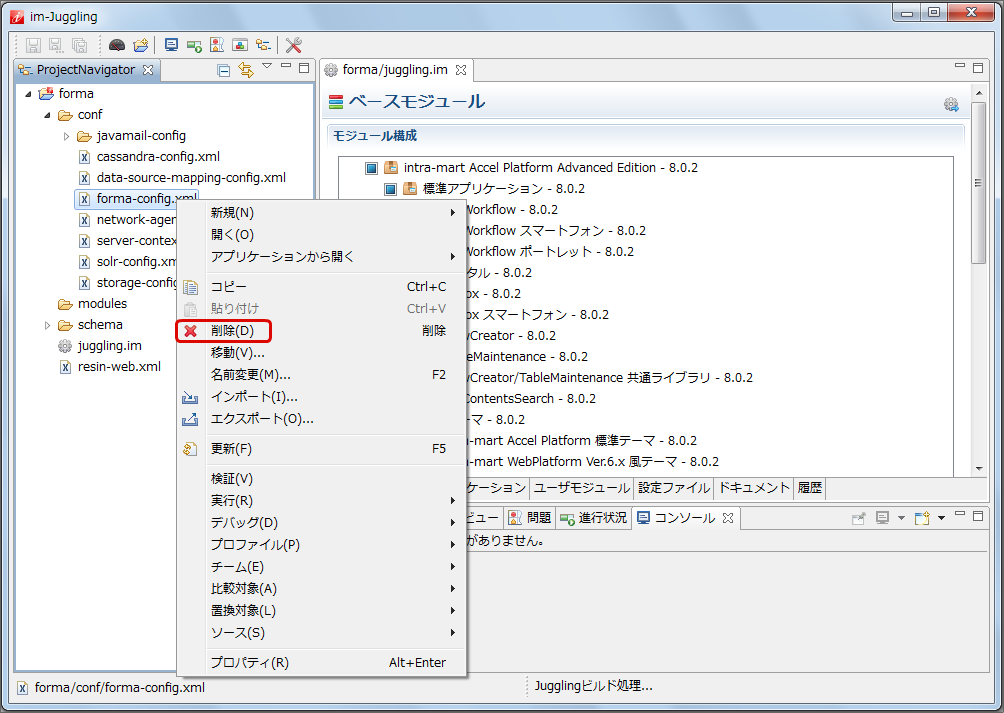Open アプリケーションから開く submenu

tap(321, 257)
